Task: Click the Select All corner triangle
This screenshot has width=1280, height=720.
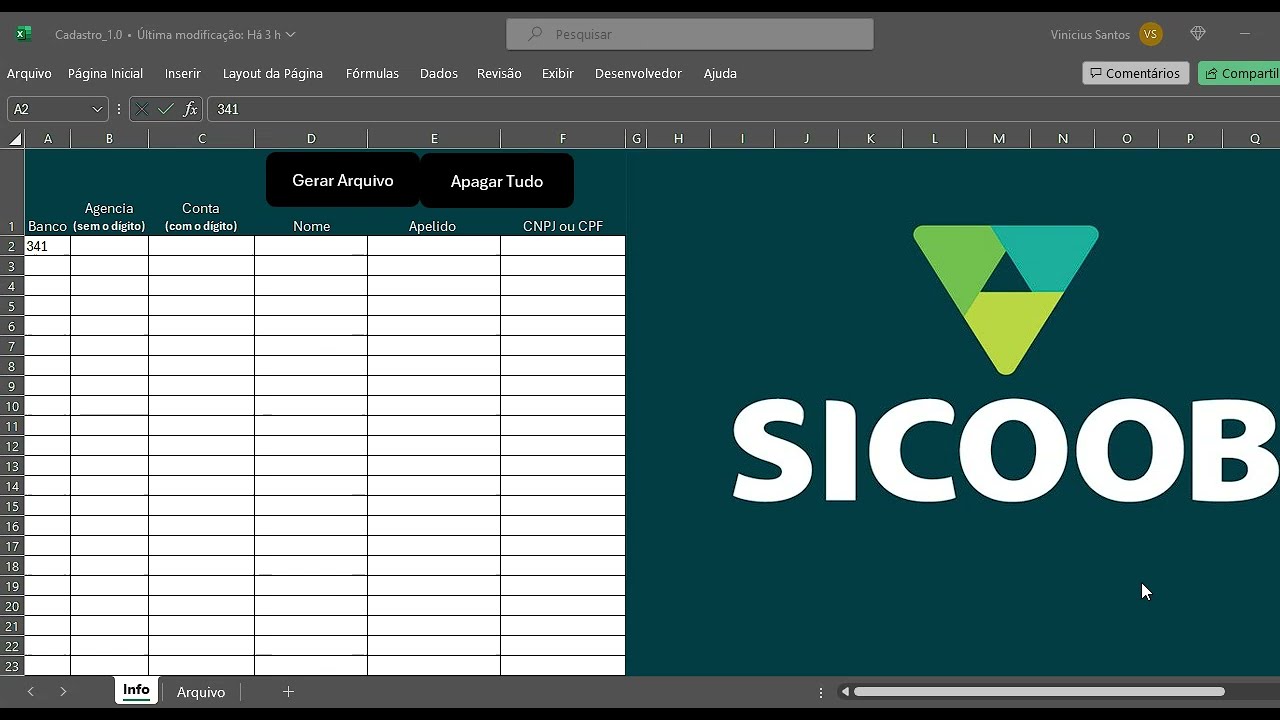Action: 15,139
